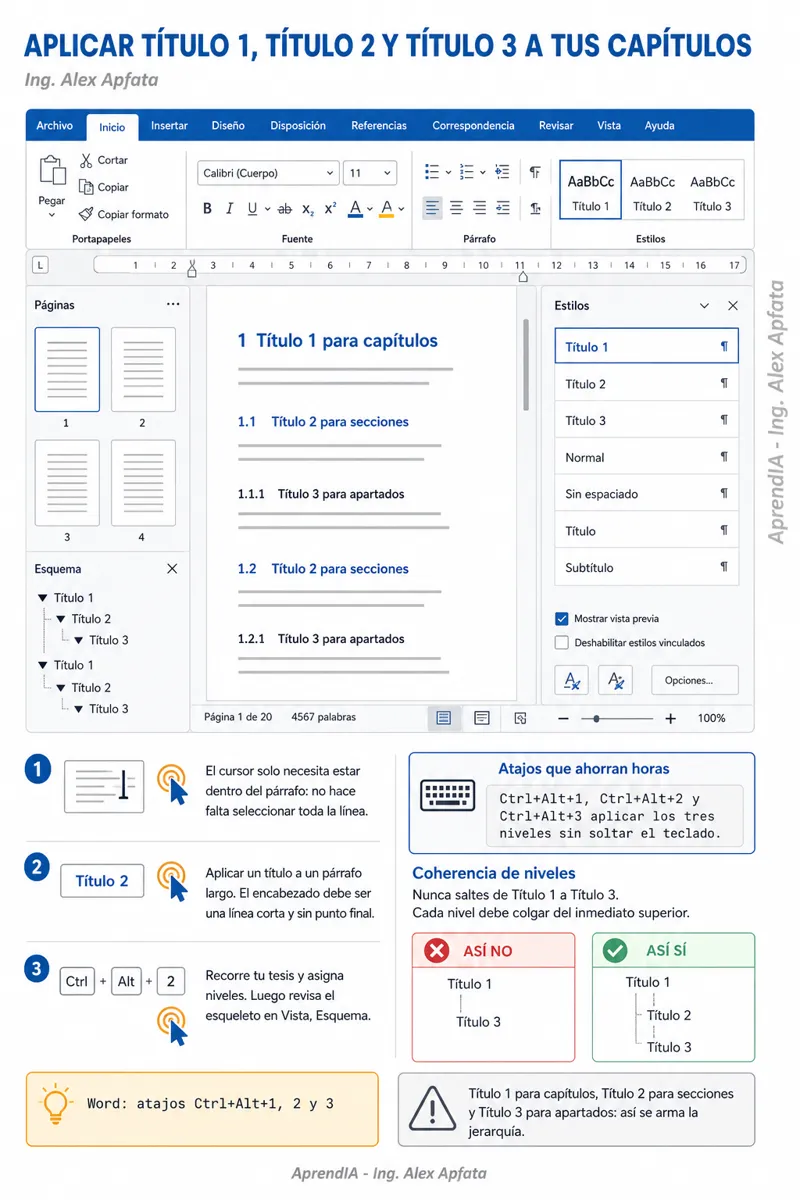This screenshot has width=800, height=1200.
Task: Close the Esquema panel
Action: (x=172, y=568)
